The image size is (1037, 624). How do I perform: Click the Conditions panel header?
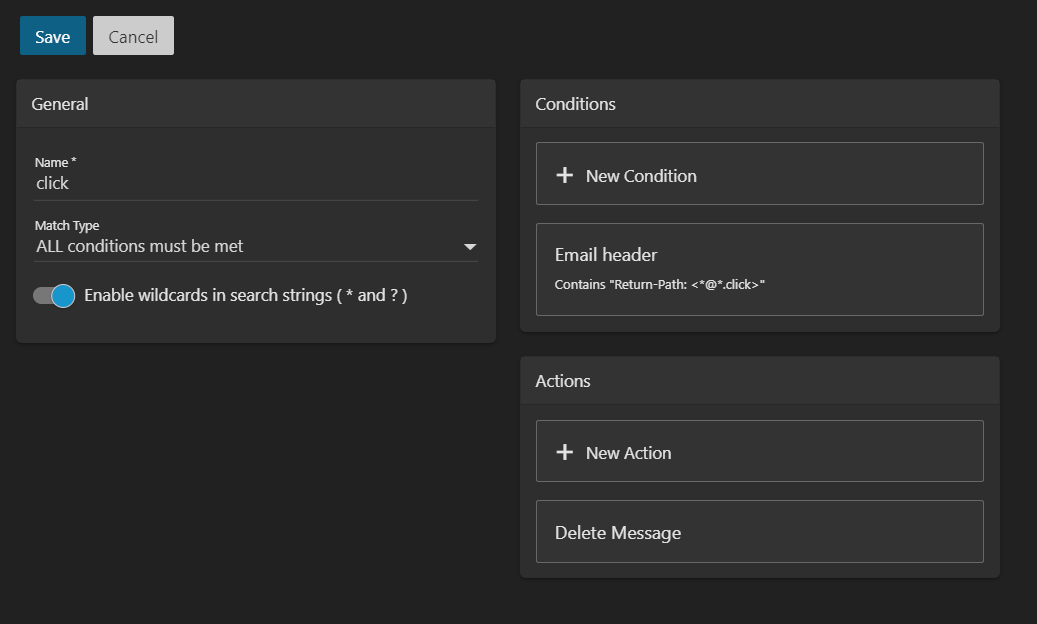coord(575,104)
